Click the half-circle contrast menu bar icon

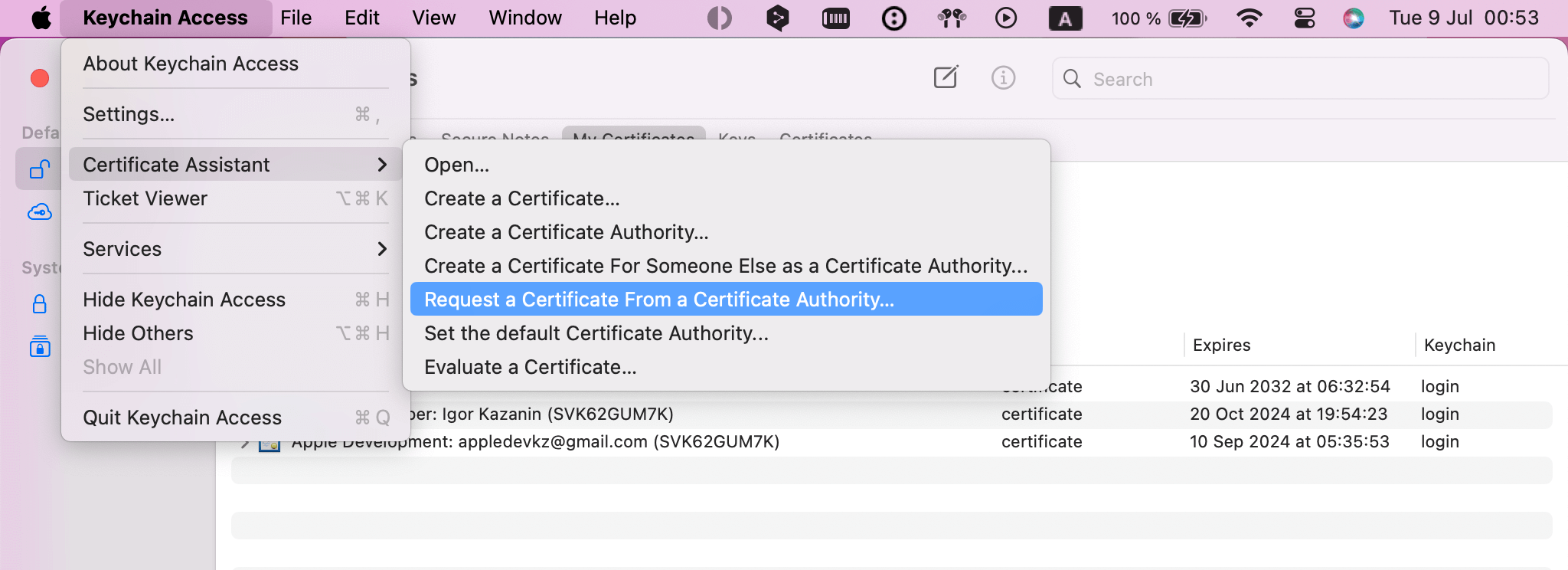(x=719, y=18)
